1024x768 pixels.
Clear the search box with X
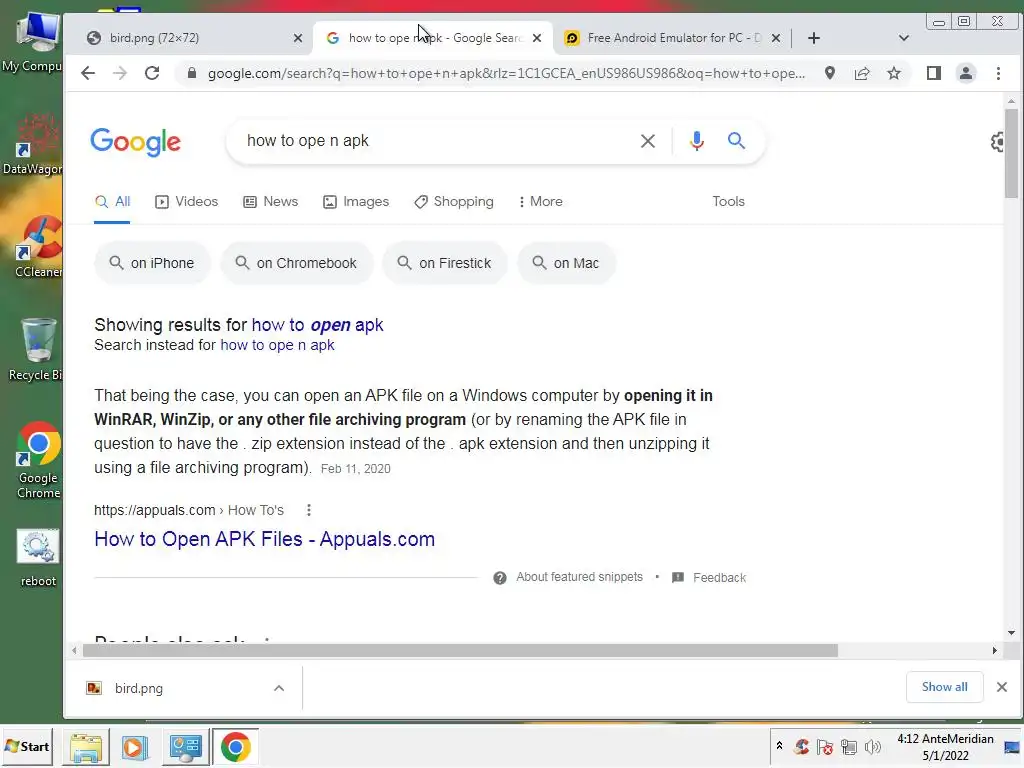pos(648,141)
